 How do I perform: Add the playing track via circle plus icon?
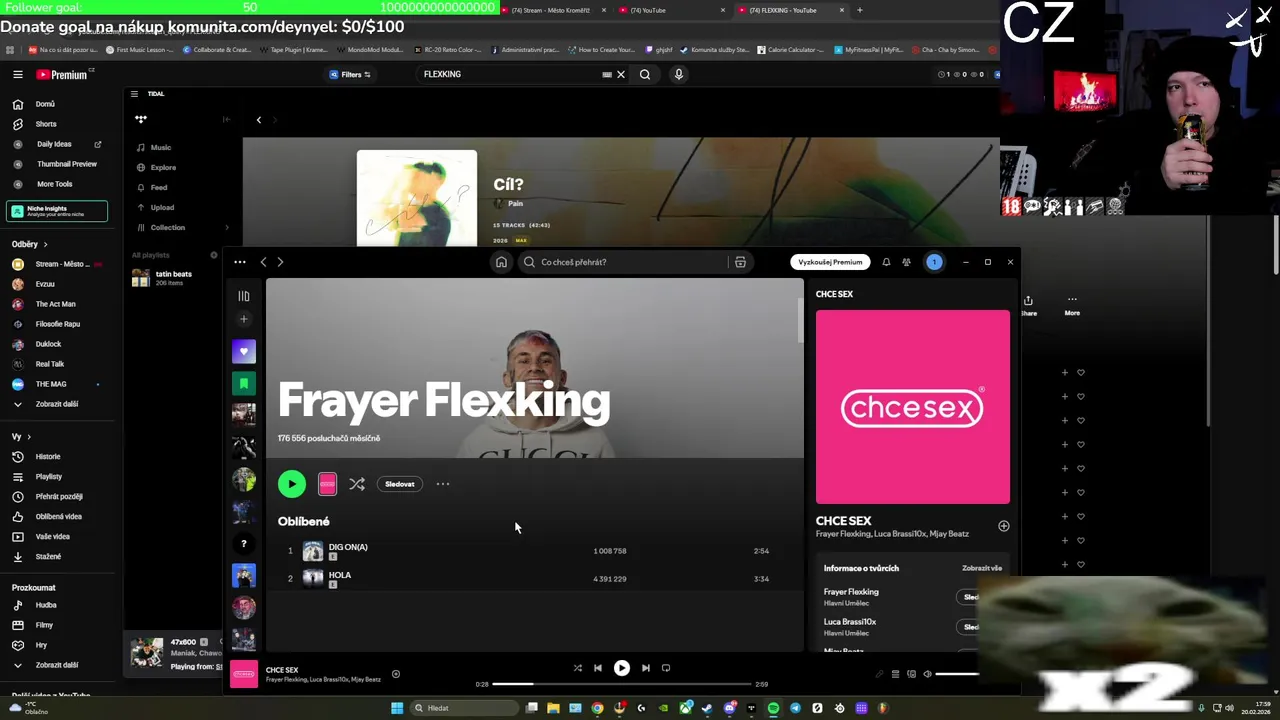[396, 674]
